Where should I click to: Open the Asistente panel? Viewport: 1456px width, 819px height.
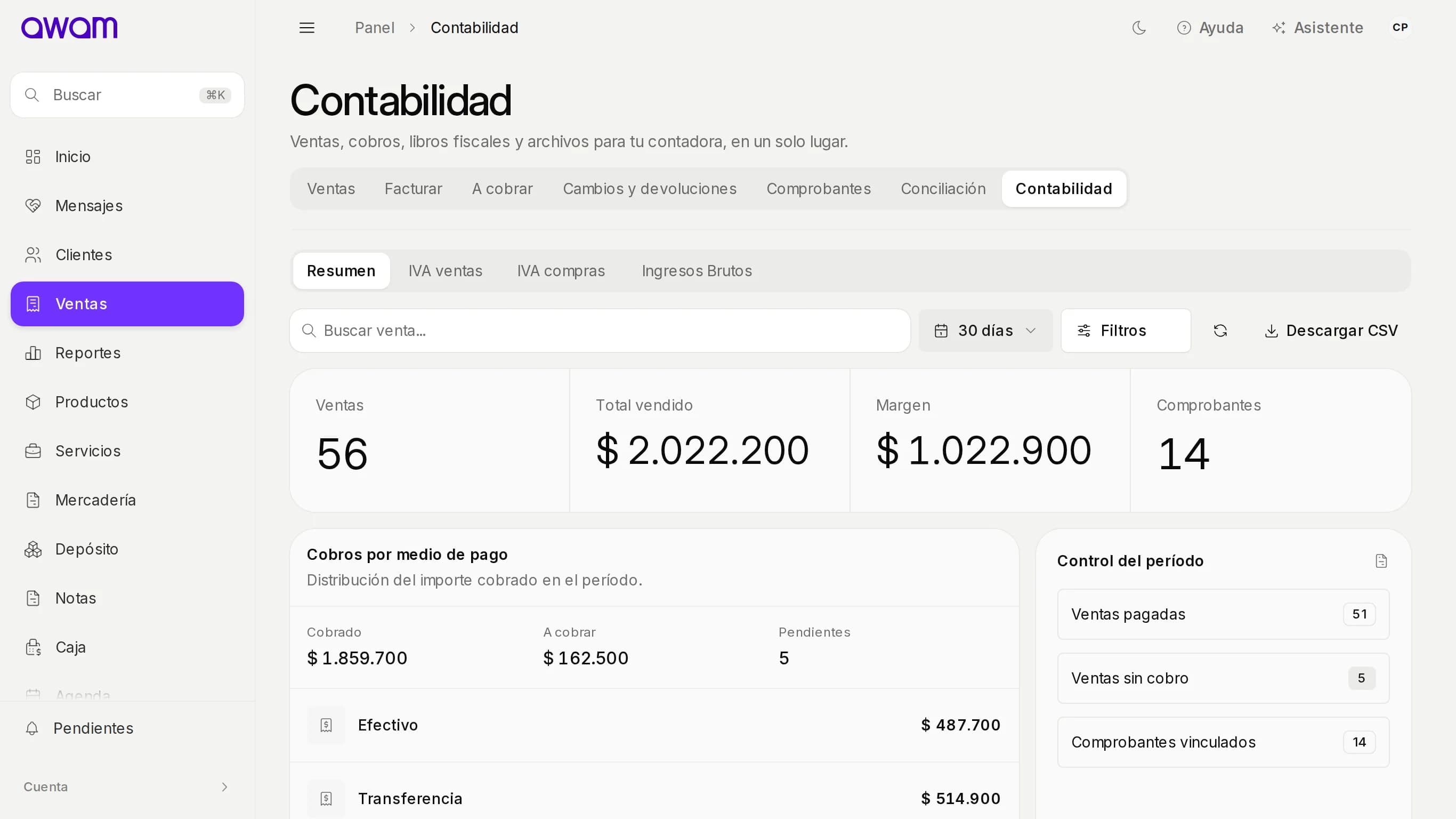(1317, 28)
